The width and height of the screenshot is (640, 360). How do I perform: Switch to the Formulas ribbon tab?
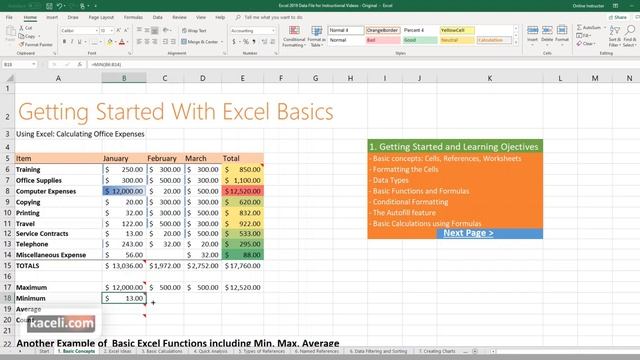click(x=133, y=18)
